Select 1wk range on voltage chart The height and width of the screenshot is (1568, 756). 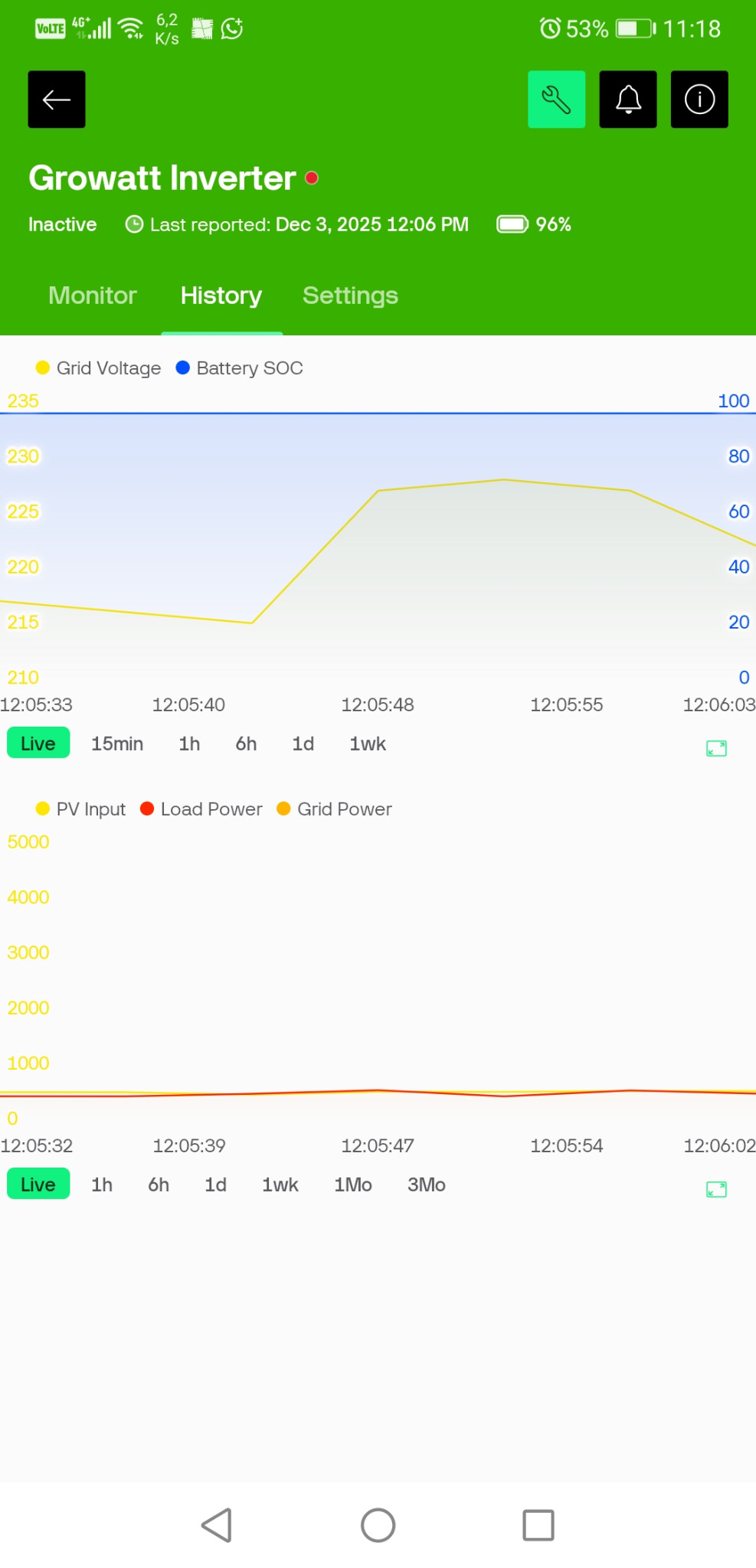coord(368,743)
